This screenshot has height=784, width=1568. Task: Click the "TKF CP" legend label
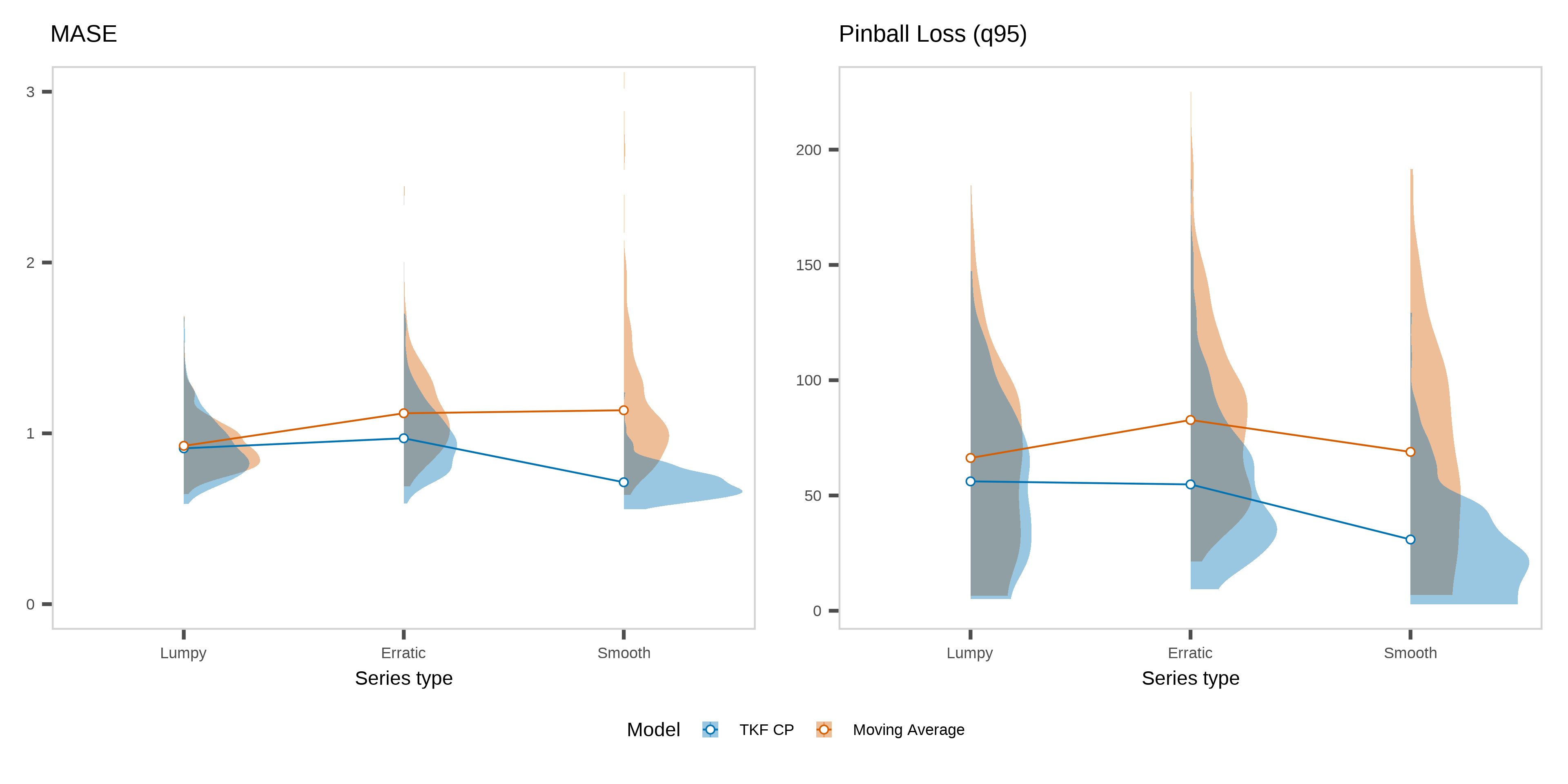point(766,730)
